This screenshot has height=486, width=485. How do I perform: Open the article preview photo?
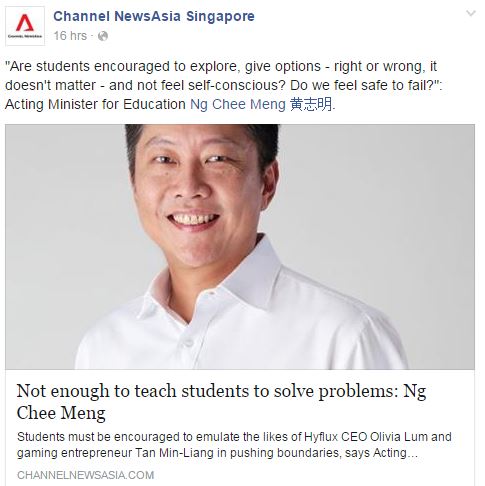pyautogui.click(x=240, y=247)
